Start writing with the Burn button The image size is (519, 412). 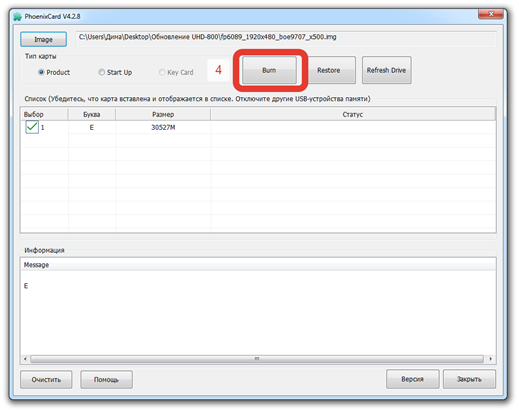269,70
